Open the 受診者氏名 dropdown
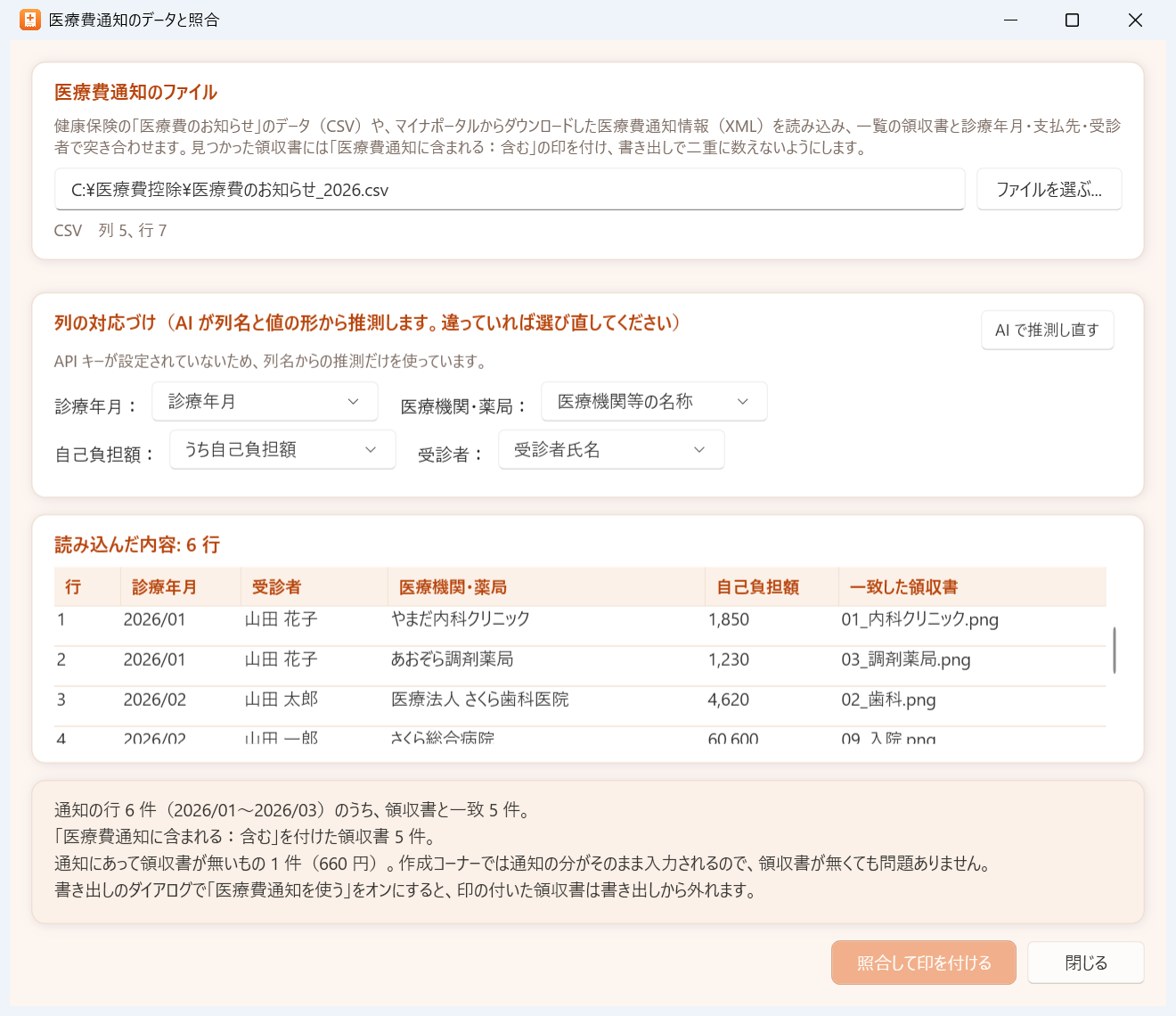The image size is (1176, 1016). pyautogui.click(x=611, y=450)
